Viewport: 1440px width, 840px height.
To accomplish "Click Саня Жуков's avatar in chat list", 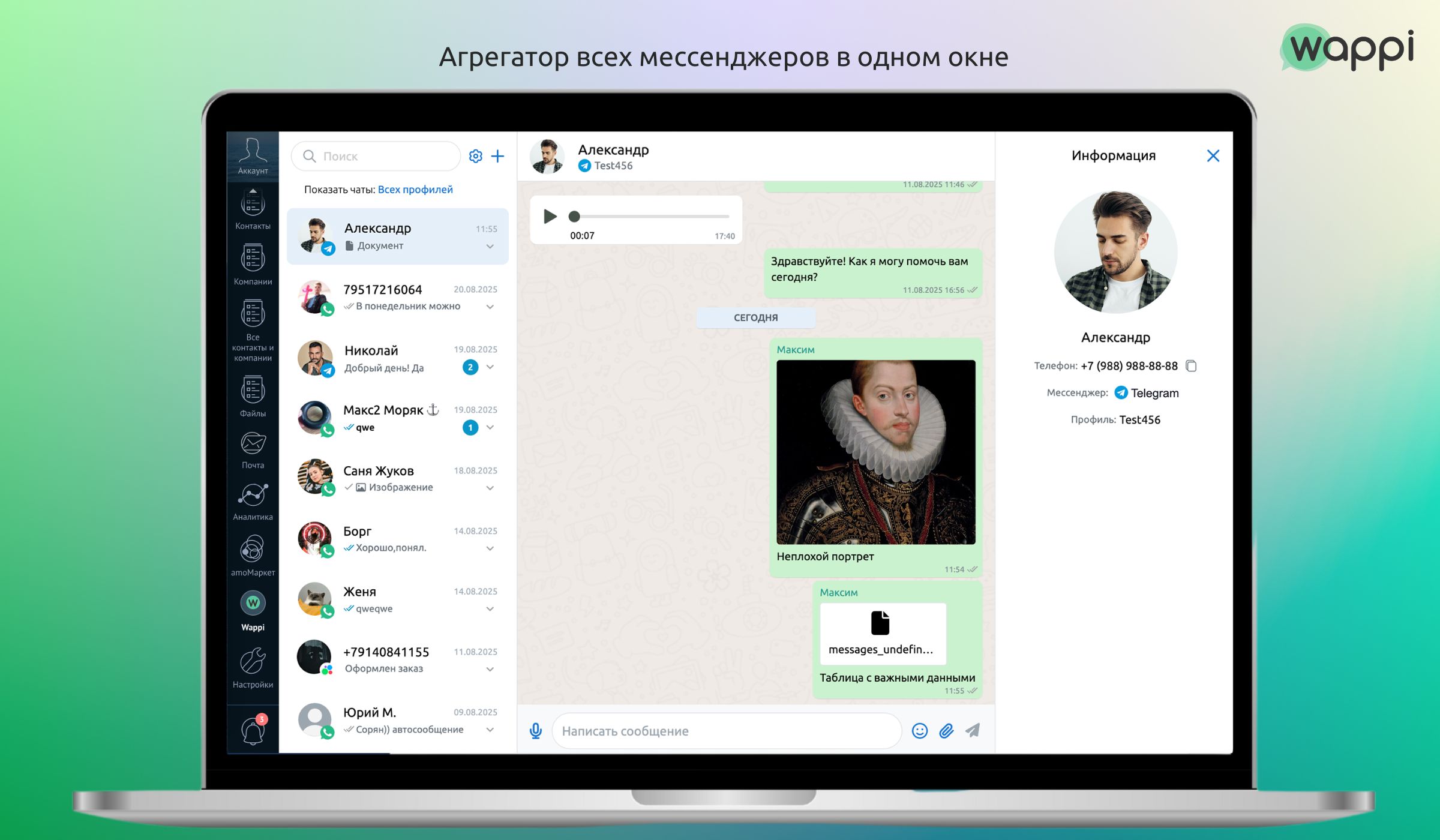I will (x=315, y=476).
